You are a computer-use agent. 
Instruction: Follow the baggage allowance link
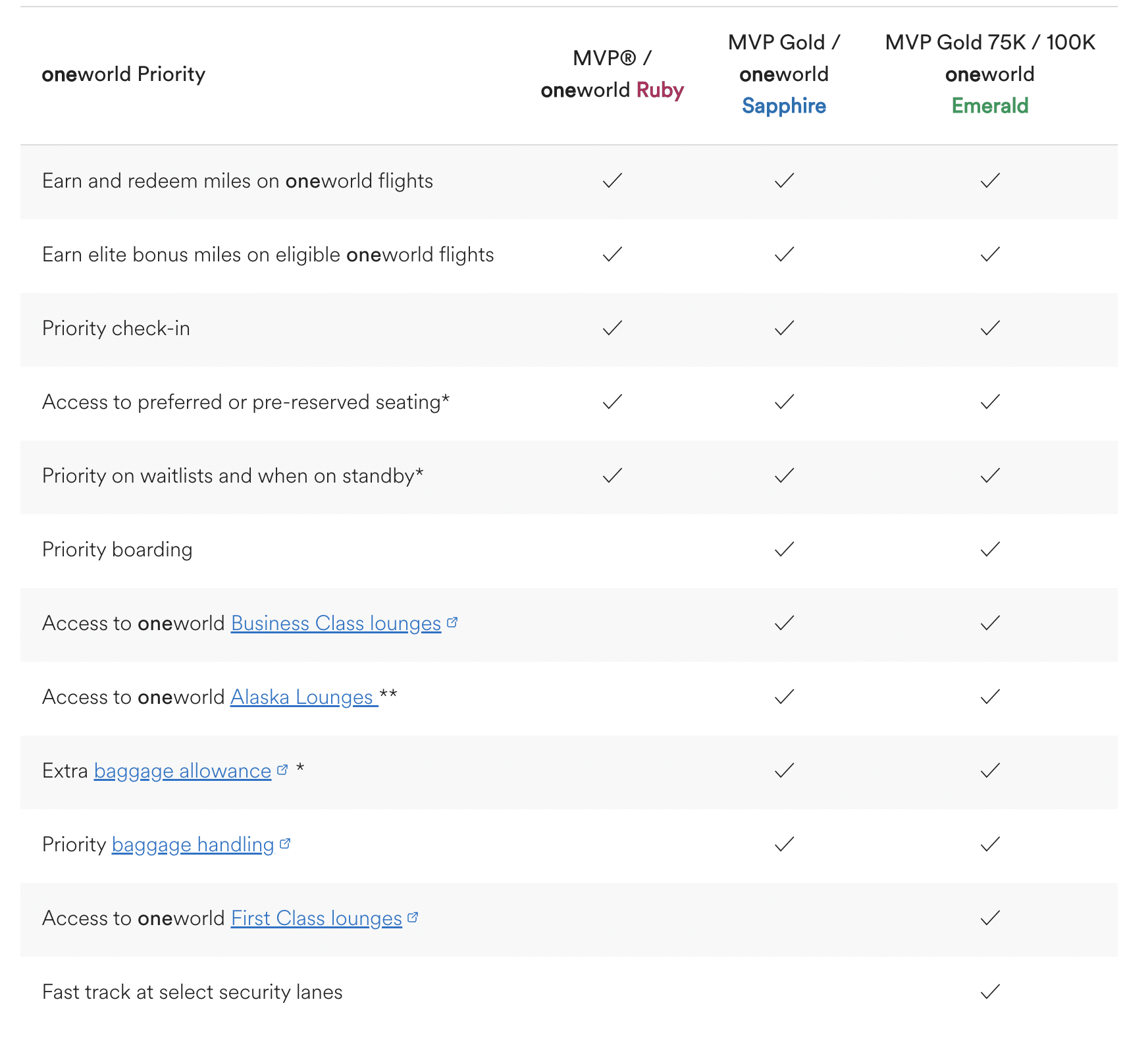(182, 771)
